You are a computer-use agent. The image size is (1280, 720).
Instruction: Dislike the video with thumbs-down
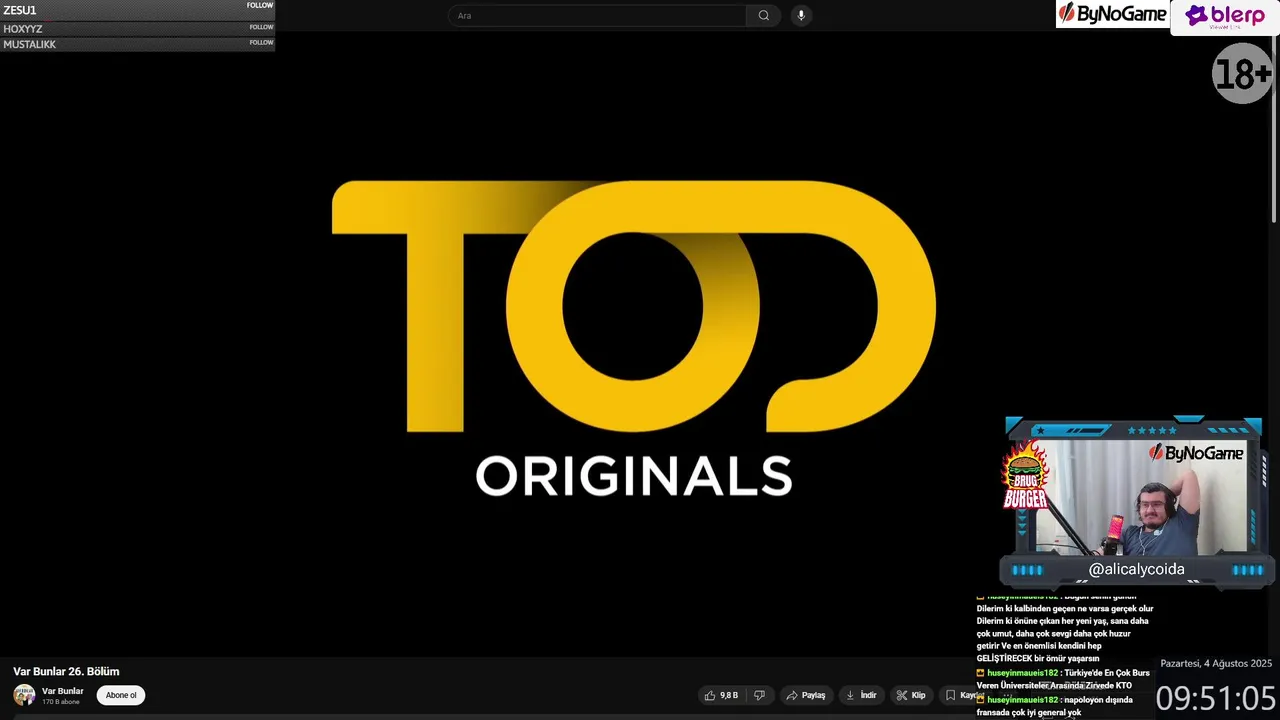(x=759, y=695)
